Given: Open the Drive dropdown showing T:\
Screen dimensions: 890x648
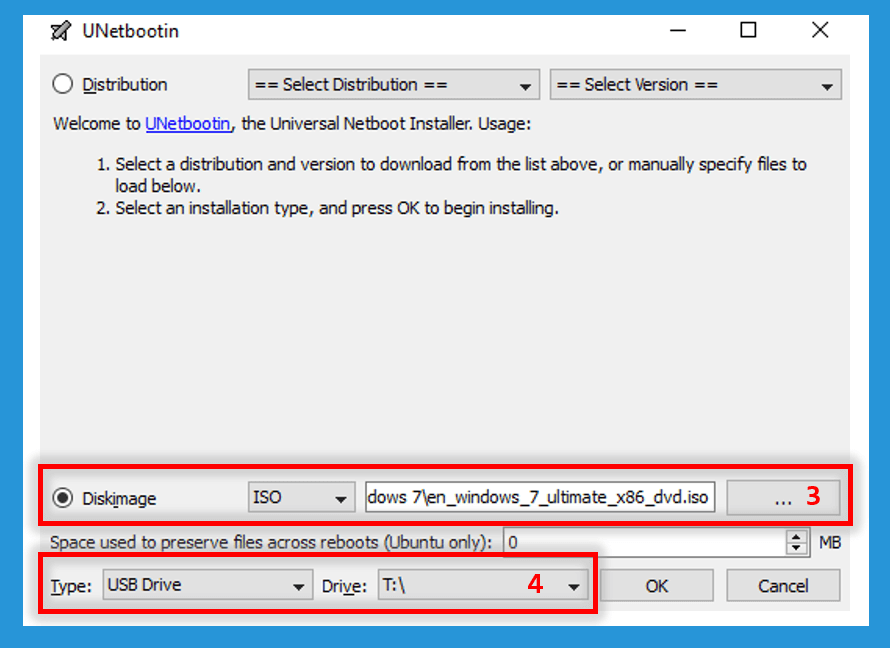Looking at the screenshot, I should click(x=483, y=584).
